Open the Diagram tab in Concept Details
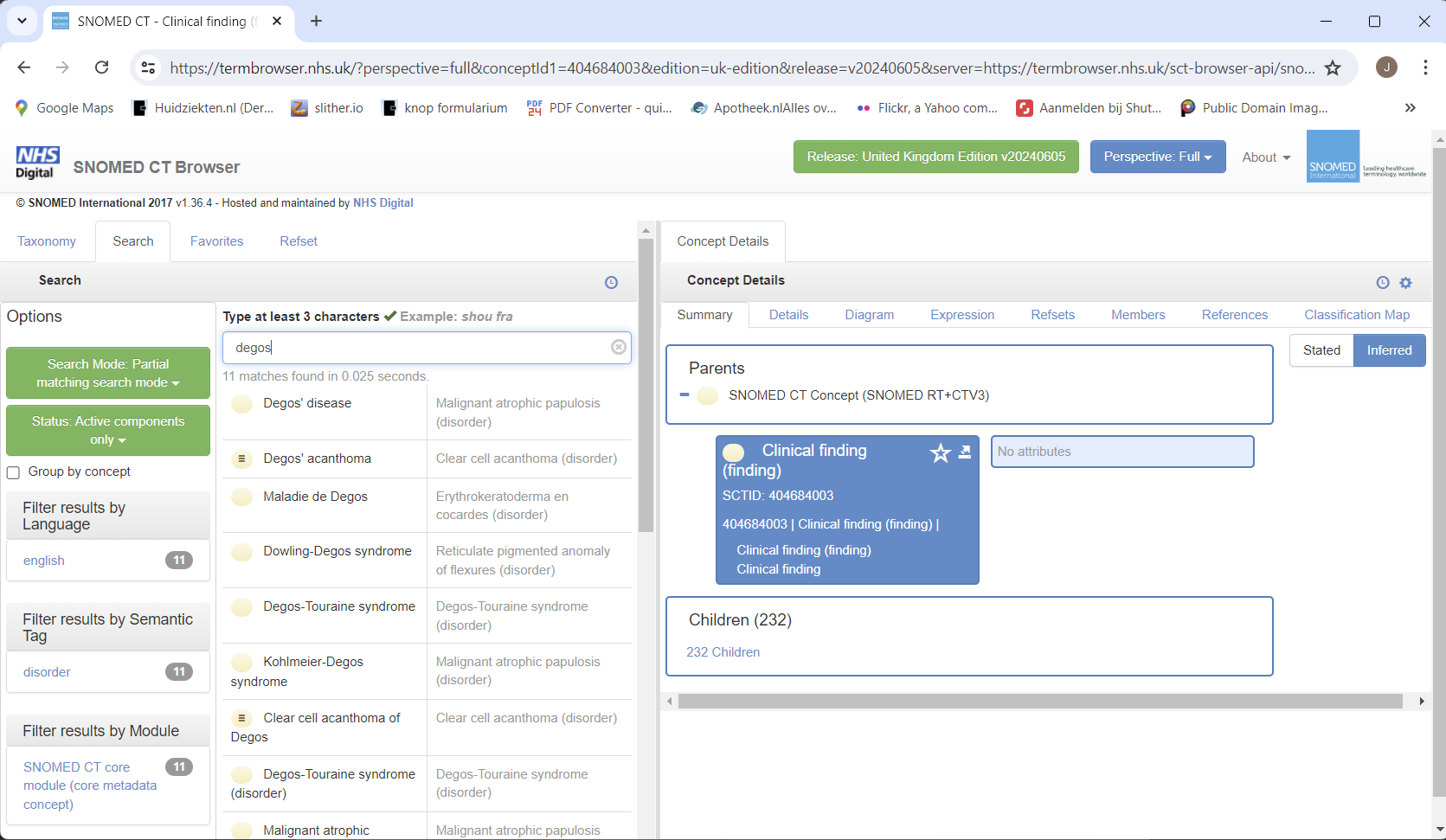The height and width of the screenshot is (840, 1446). [869, 315]
